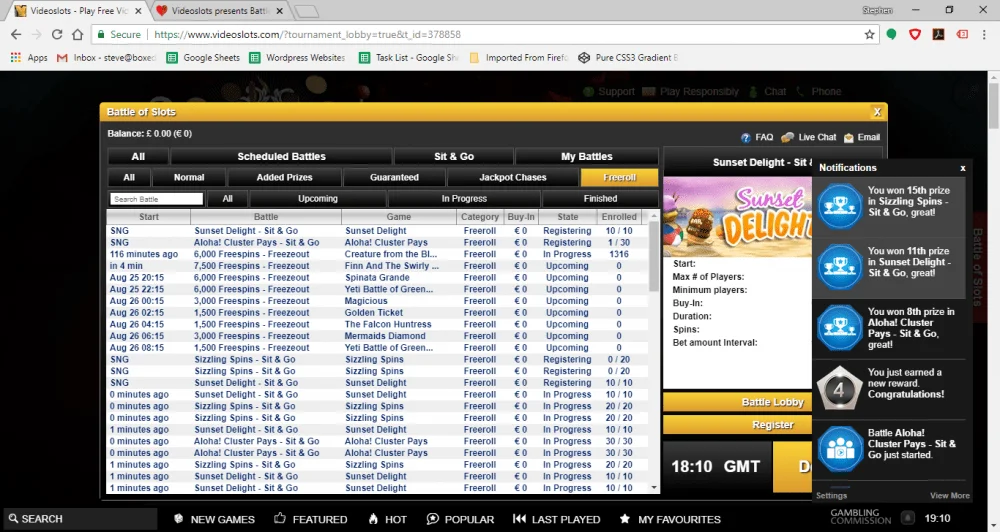Screen dimensions: 1000x532
Task: Open HOT games in bottom bar
Action: click(x=387, y=519)
